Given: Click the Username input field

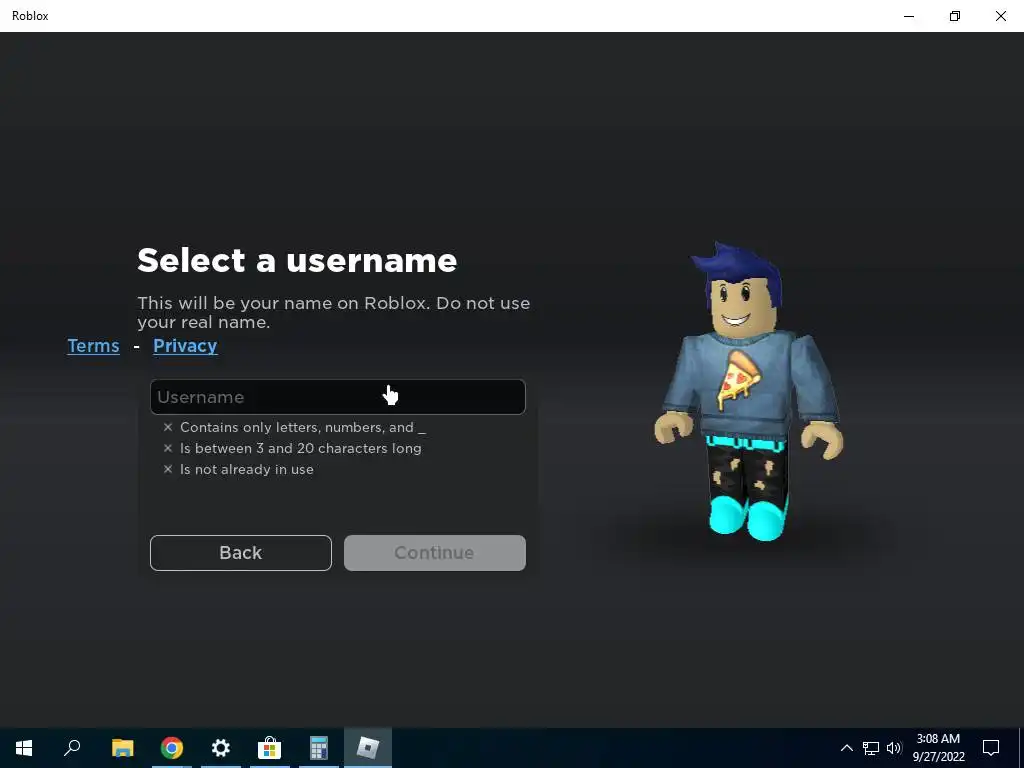Looking at the screenshot, I should coord(338,396).
